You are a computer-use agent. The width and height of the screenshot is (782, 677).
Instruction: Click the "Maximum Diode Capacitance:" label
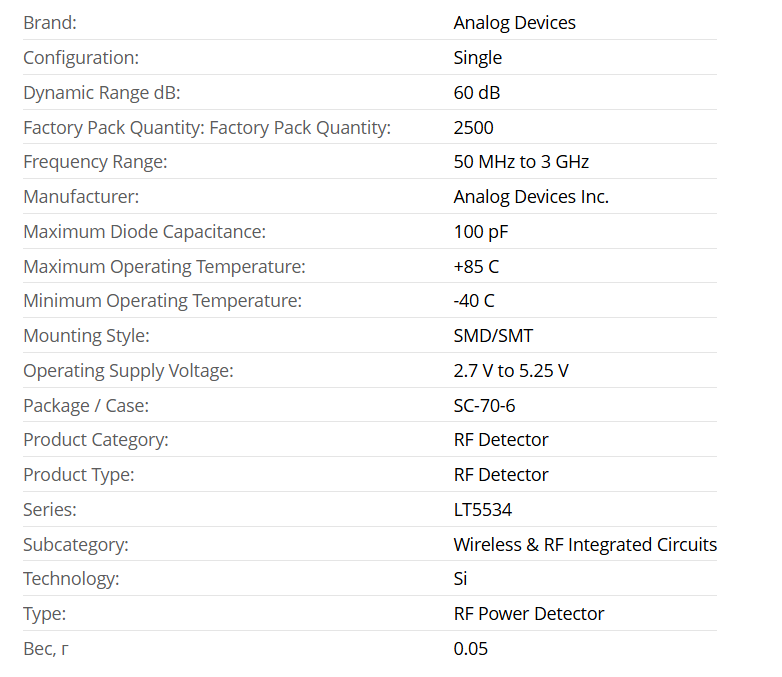(145, 232)
